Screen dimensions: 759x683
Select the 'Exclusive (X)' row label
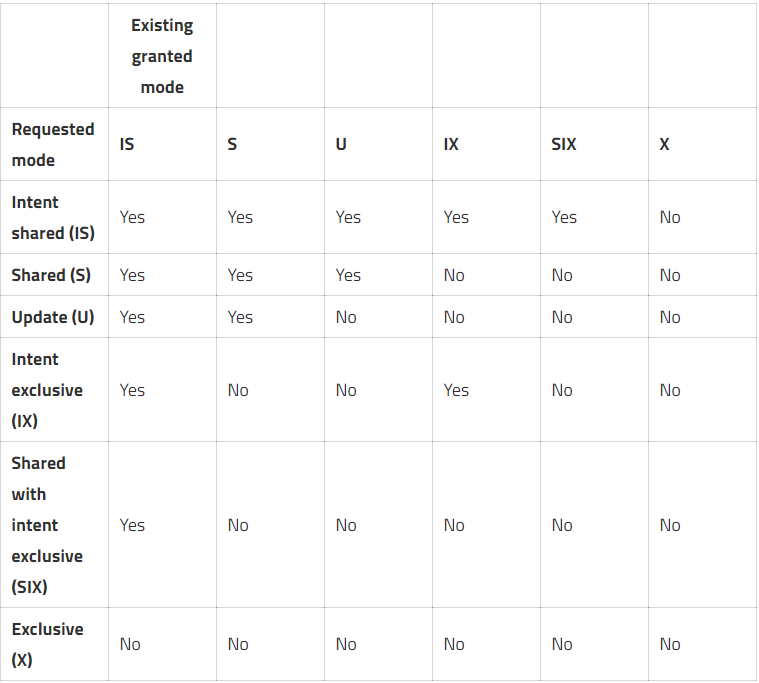click(x=47, y=644)
